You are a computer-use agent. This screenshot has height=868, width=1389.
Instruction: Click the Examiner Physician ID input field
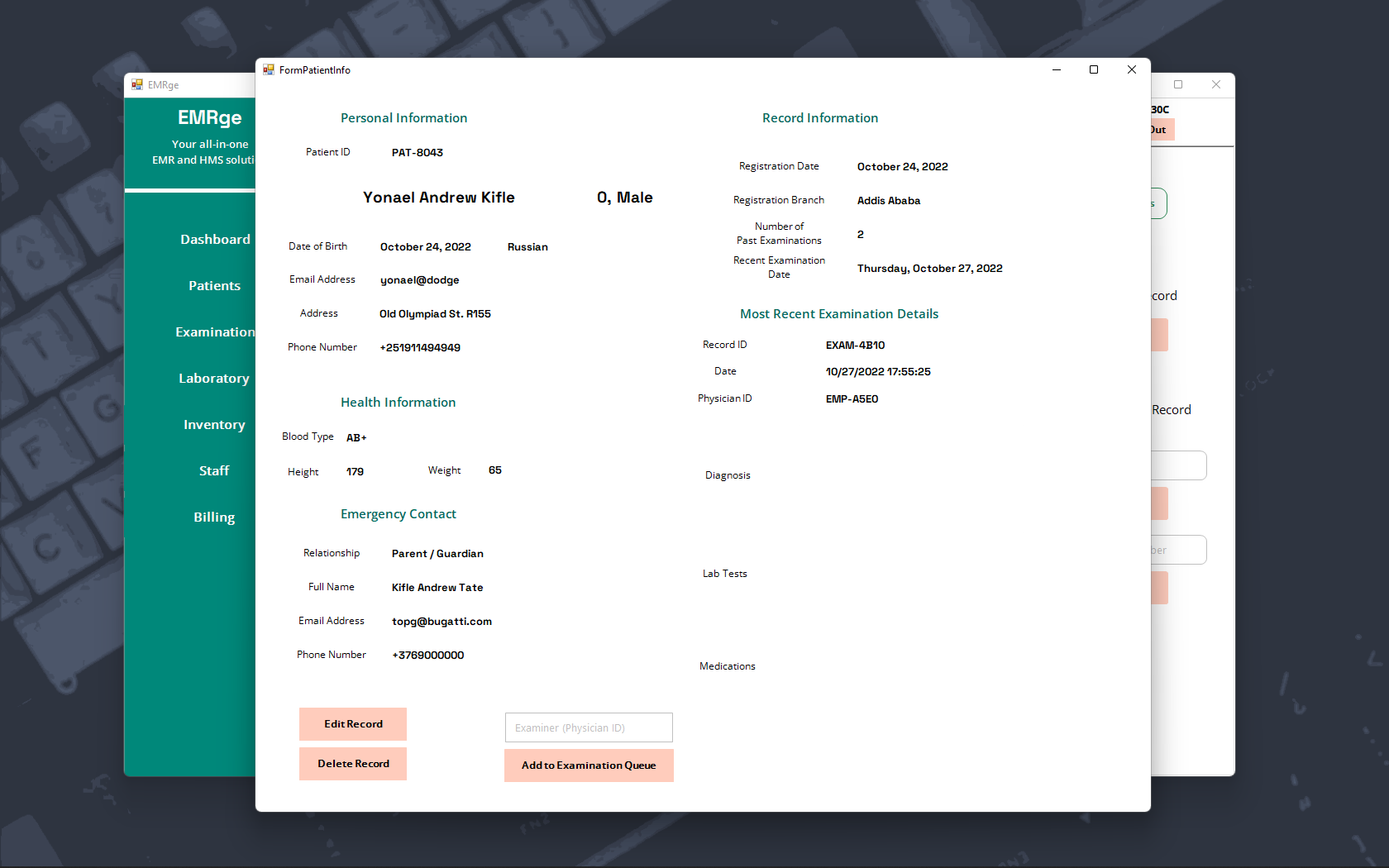[588, 727]
